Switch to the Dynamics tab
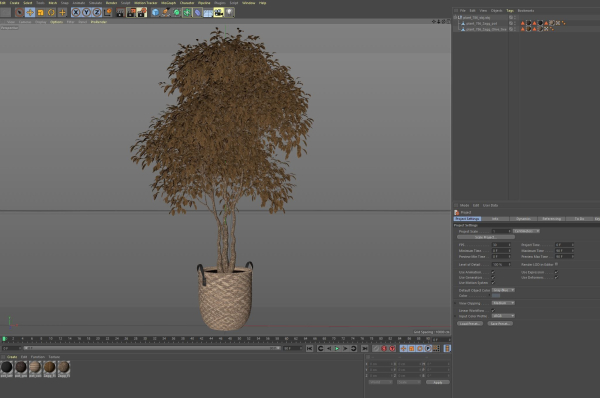 [x=523, y=219]
